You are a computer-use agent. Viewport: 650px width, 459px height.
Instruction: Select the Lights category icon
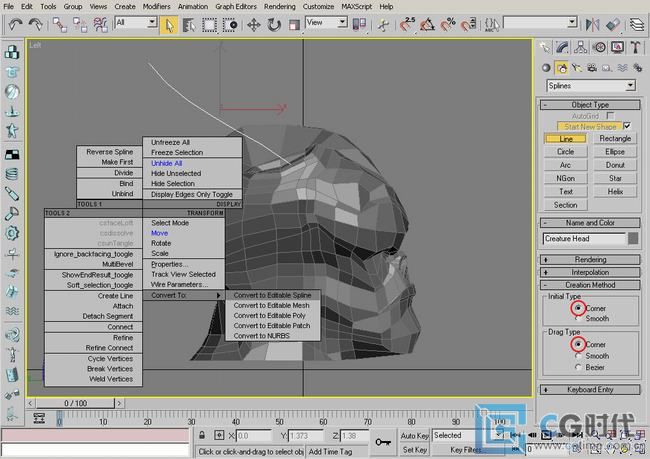pyautogui.click(x=577, y=68)
